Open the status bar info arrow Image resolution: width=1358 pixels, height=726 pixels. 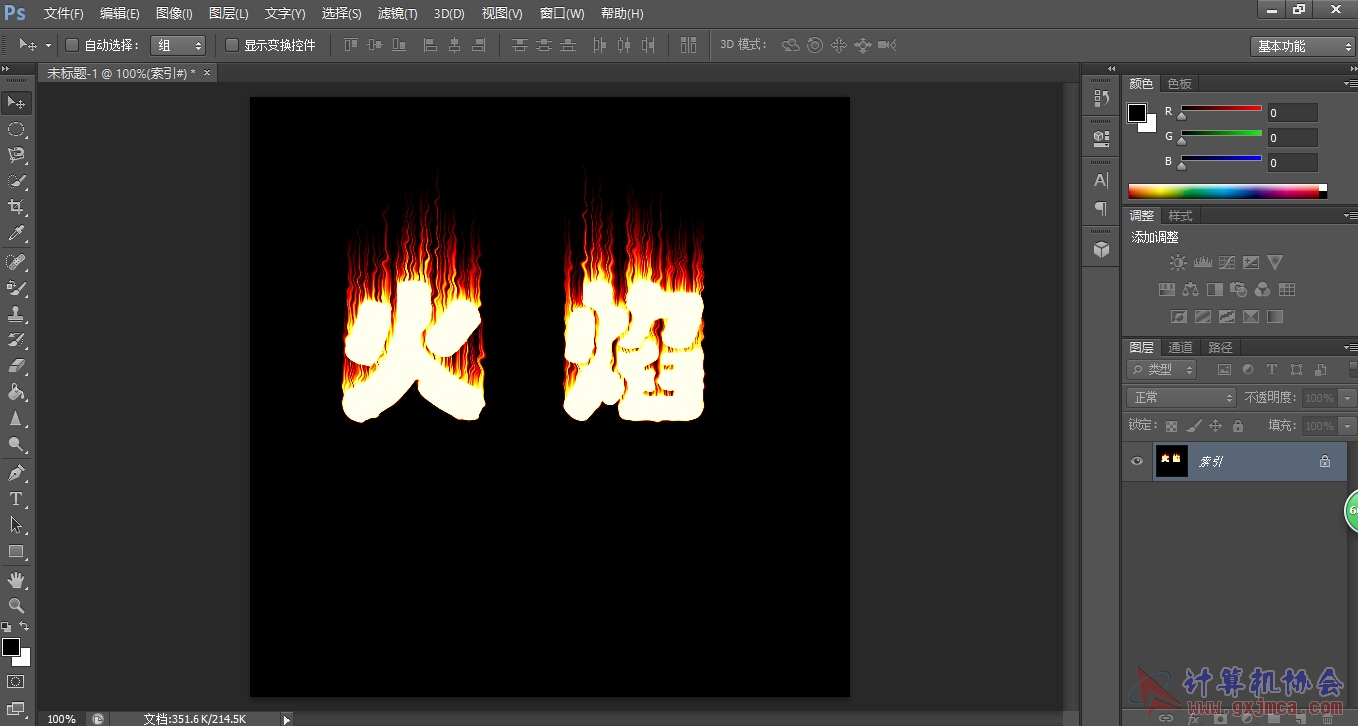[x=287, y=718]
